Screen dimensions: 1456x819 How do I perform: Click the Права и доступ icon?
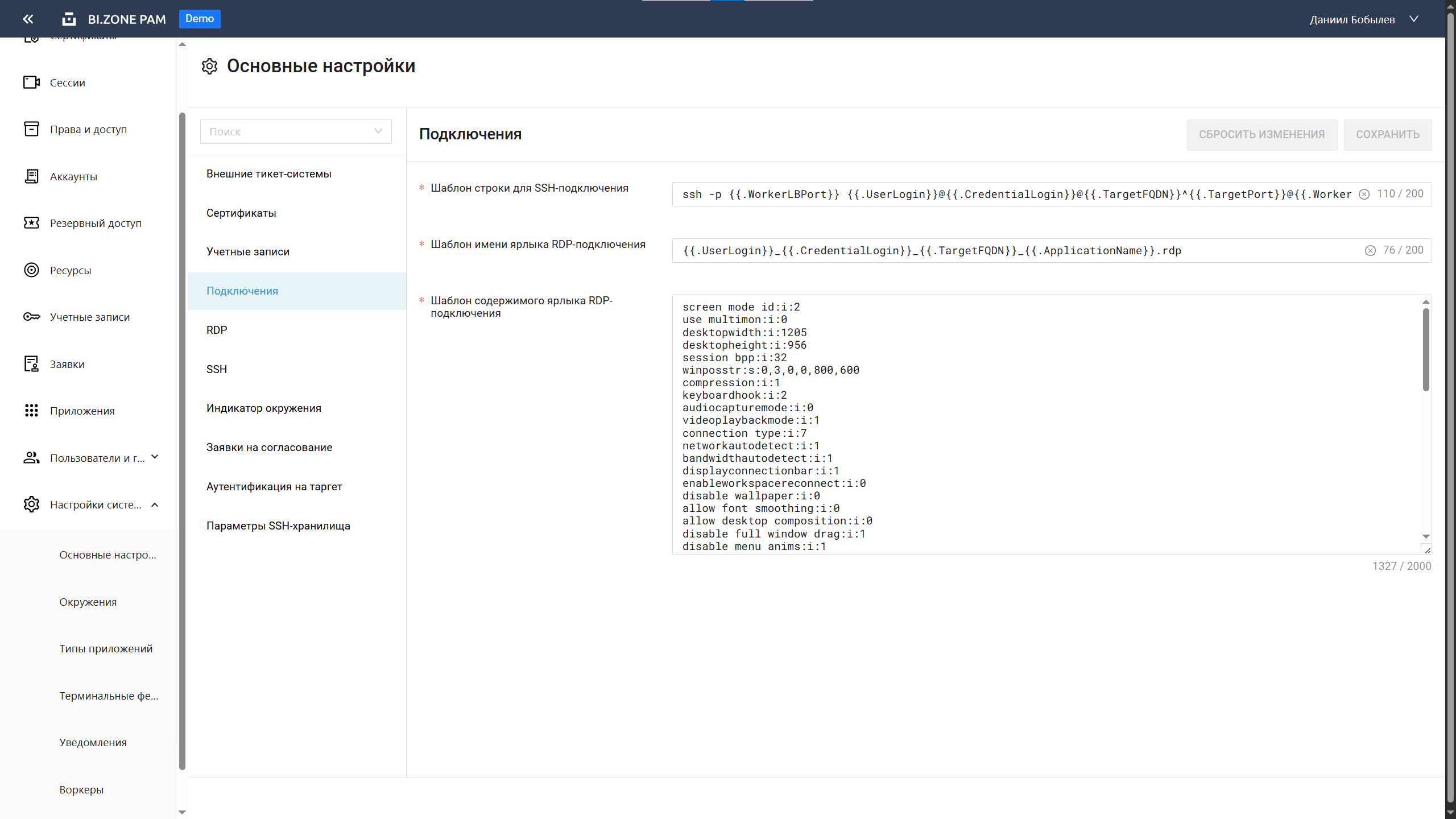[x=31, y=129]
